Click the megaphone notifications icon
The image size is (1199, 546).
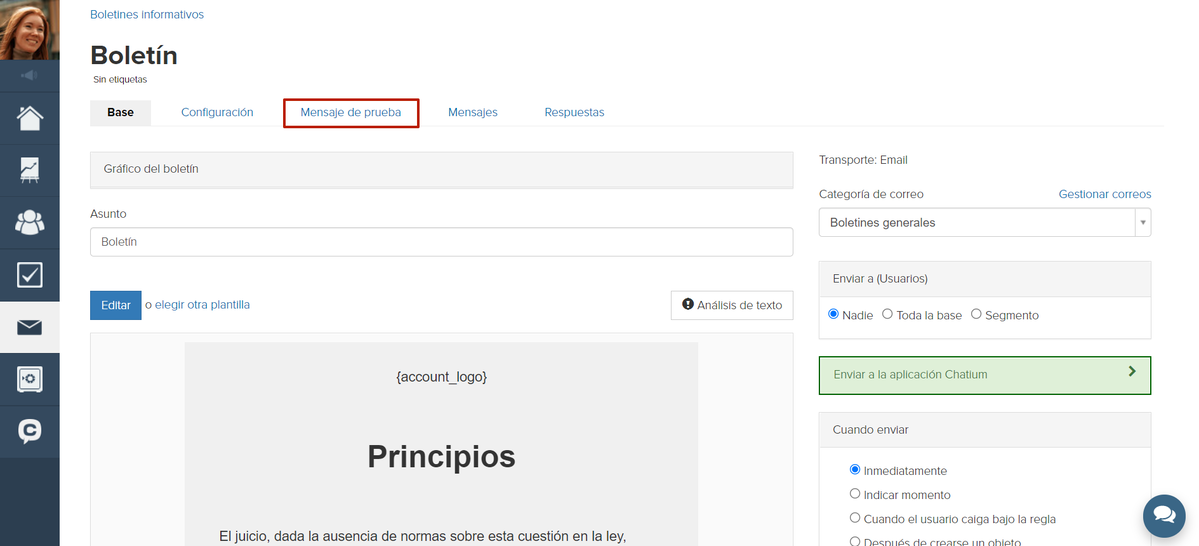tap(29, 75)
